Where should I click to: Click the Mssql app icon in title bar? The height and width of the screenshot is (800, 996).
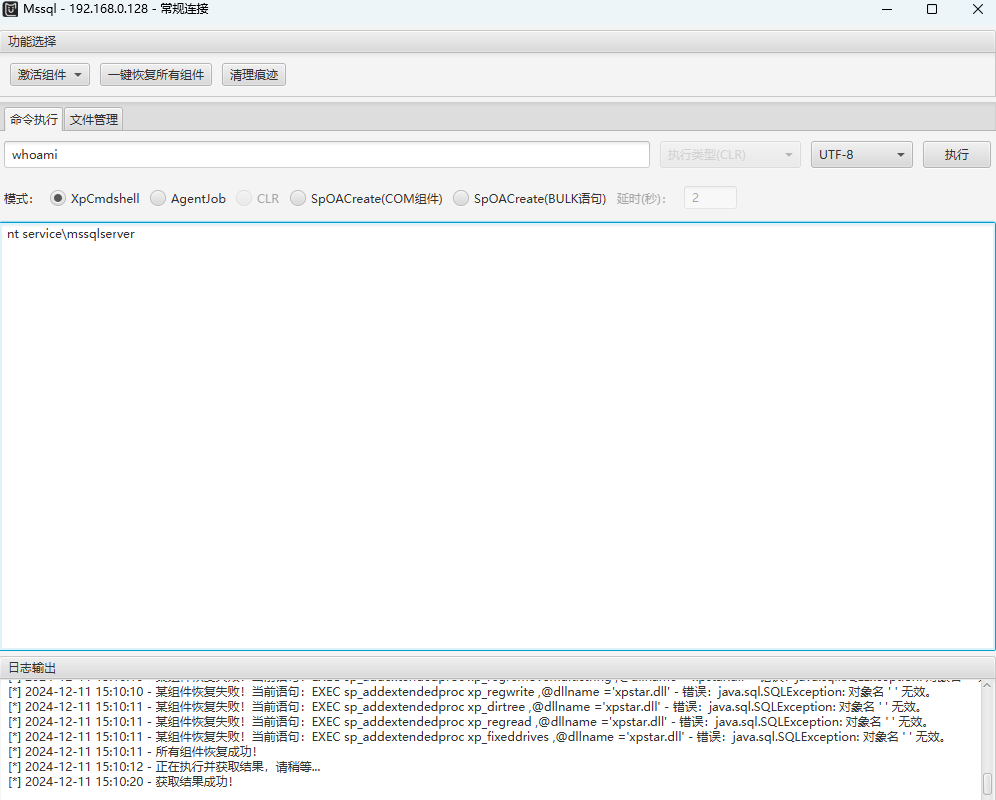coord(11,10)
